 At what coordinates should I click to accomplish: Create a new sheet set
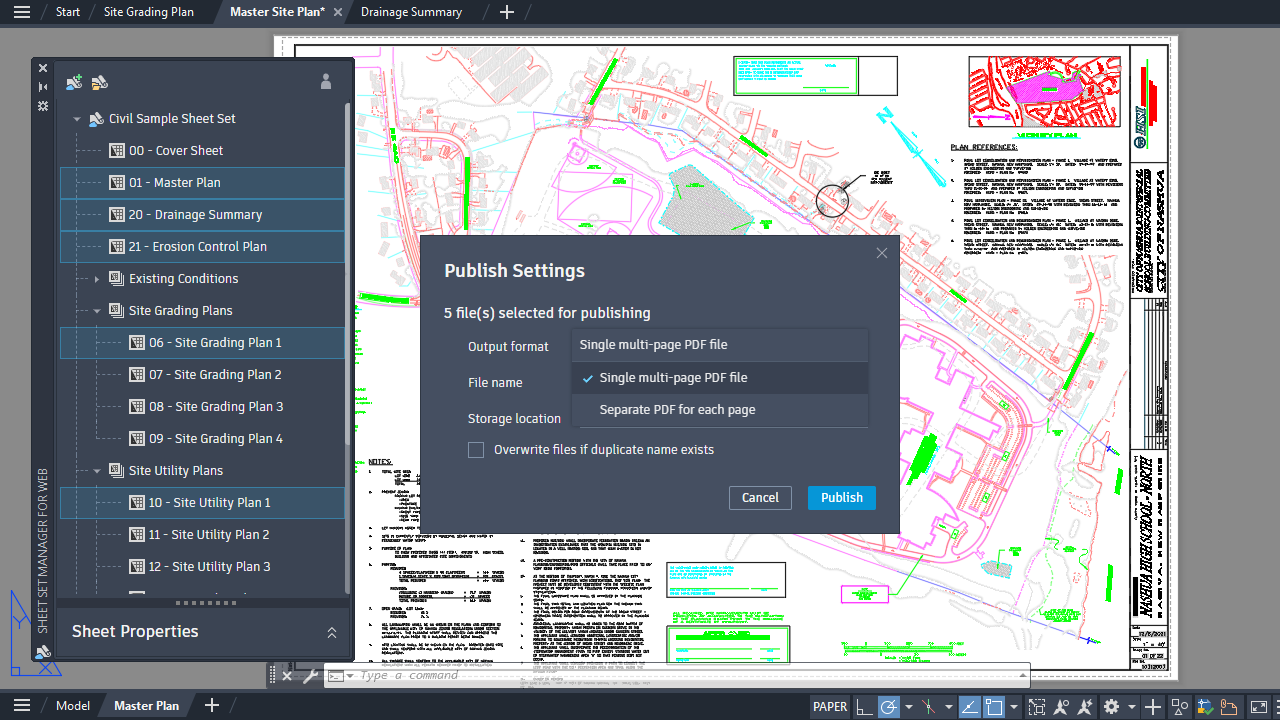tap(74, 82)
